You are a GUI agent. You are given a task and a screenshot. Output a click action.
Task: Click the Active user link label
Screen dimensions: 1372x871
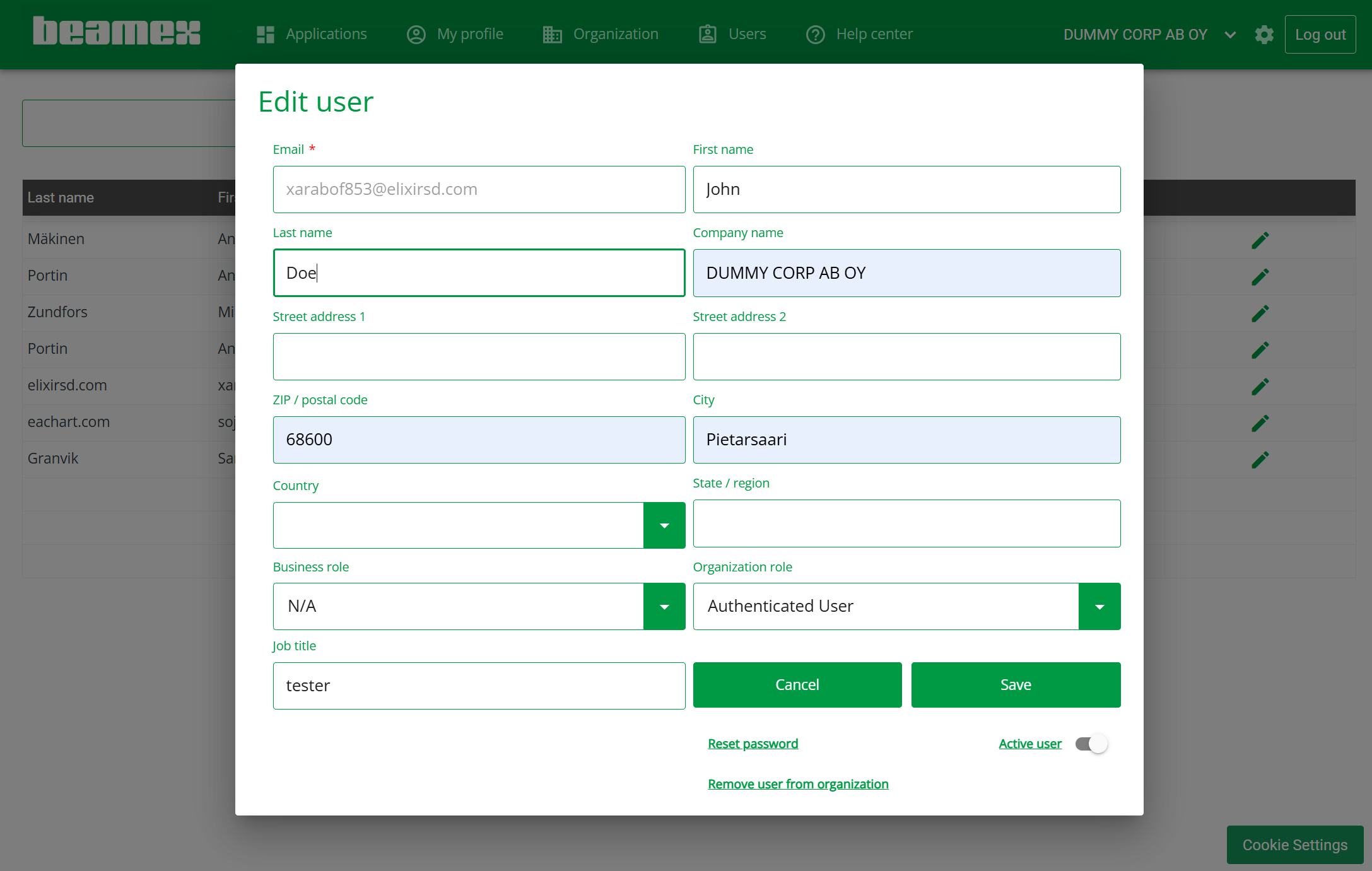(x=1030, y=744)
